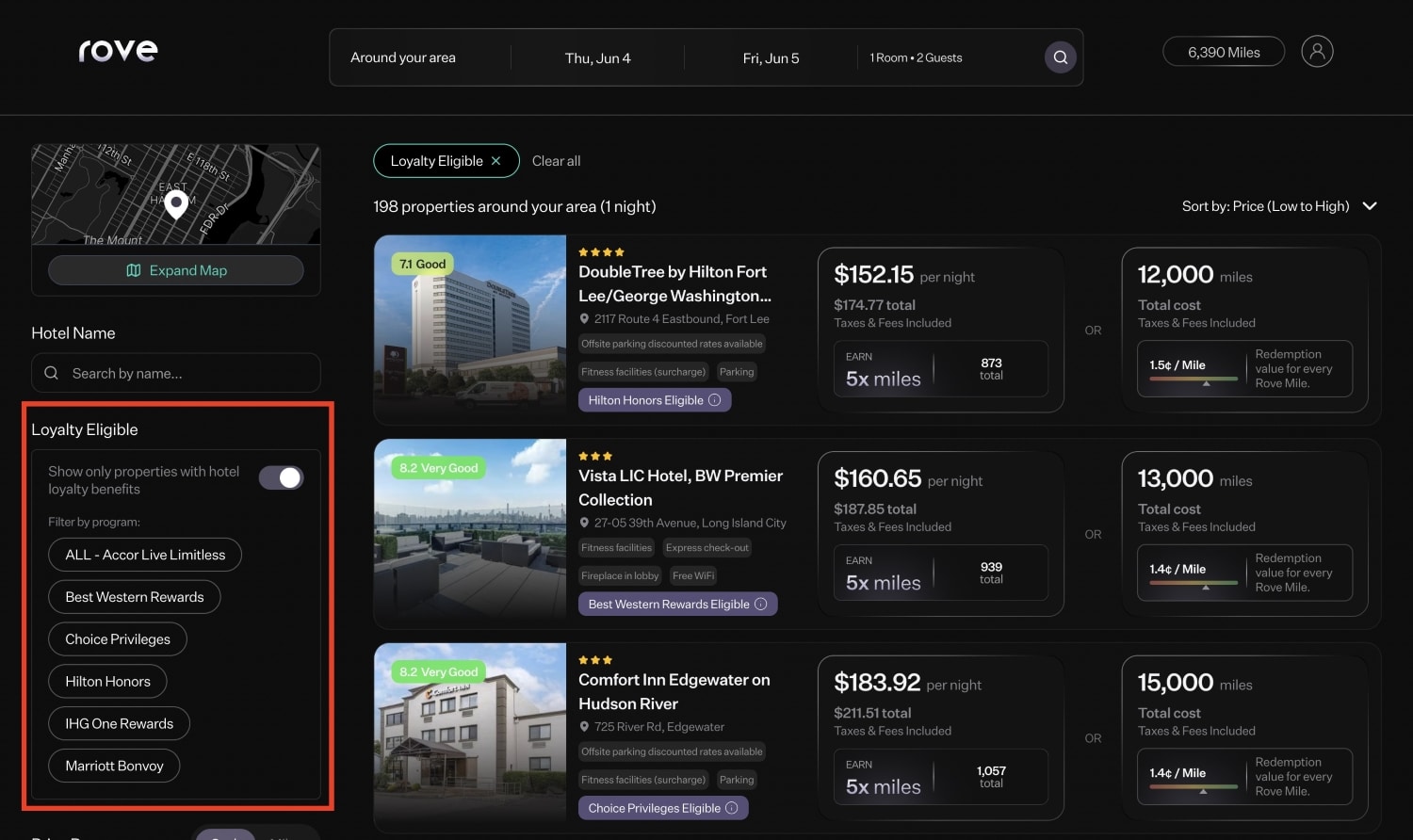1413x840 pixels.
Task: Click 198 properties around your area text
Action: pyautogui.click(x=514, y=206)
